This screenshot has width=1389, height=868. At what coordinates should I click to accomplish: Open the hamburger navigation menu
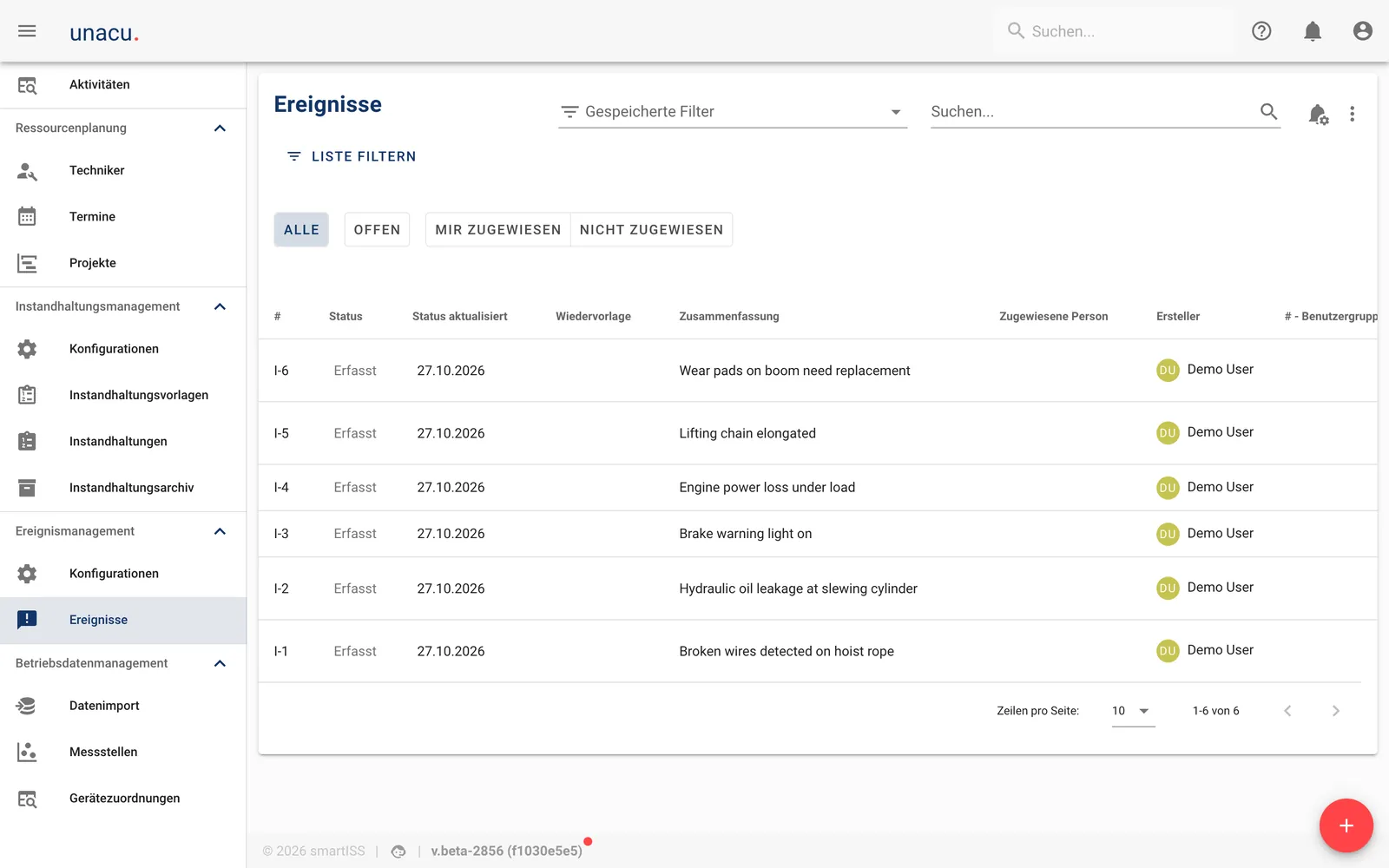point(27,31)
